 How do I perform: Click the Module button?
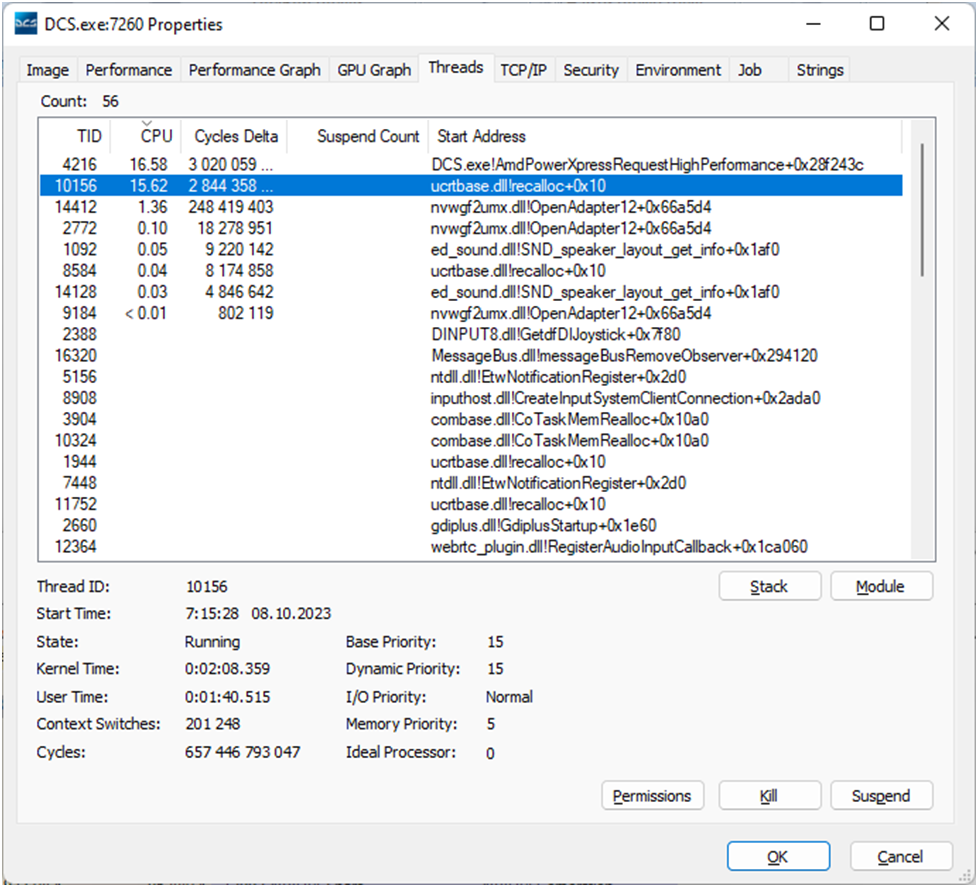881,586
